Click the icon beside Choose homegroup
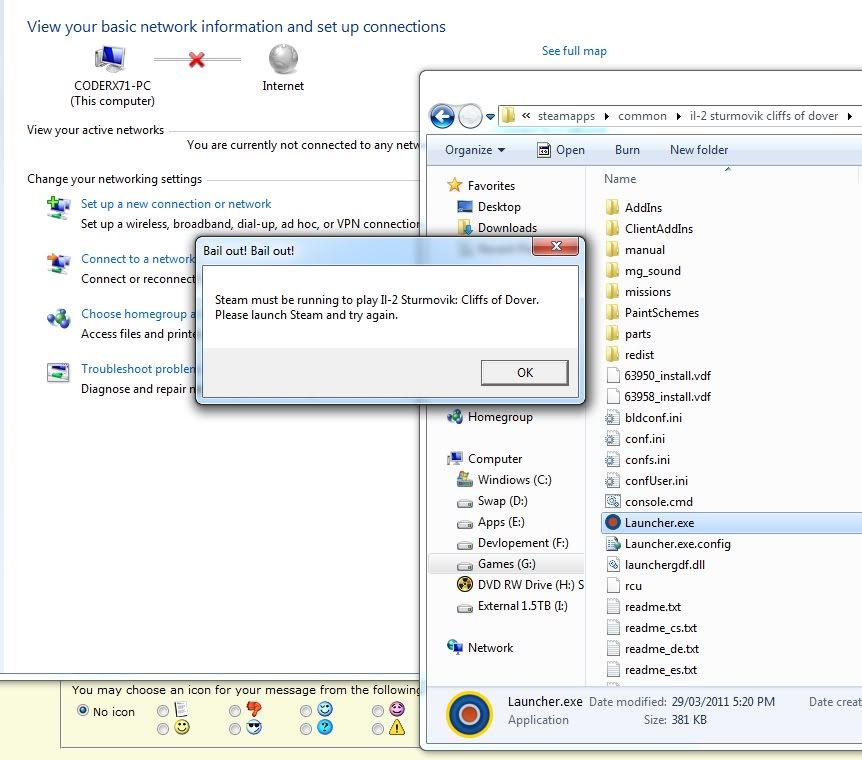Image resolution: width=862 pixels, height=760 pixels. pyautogui.click(x=58, y=318)
